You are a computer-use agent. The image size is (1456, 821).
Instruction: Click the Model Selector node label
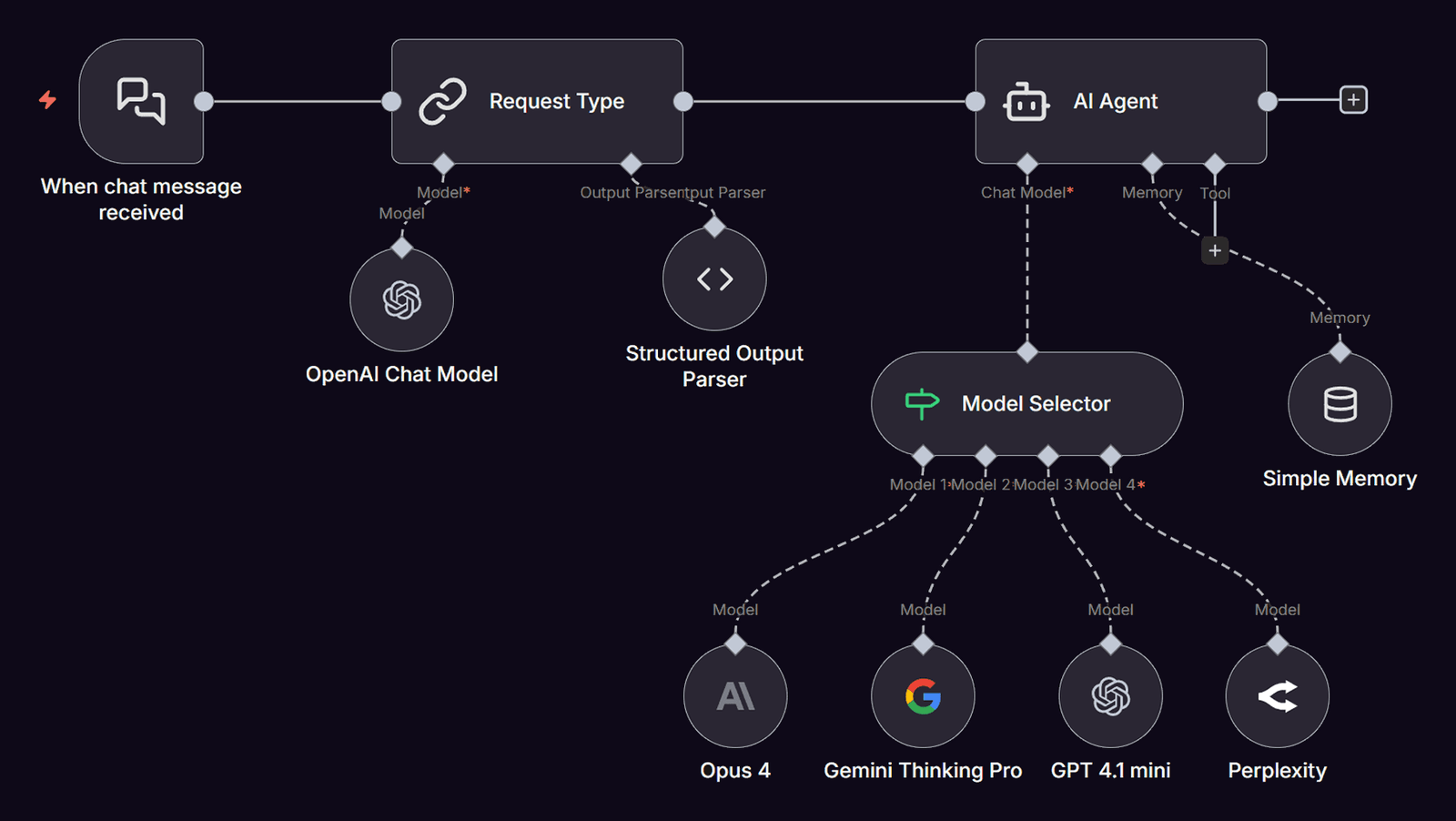1036,403
